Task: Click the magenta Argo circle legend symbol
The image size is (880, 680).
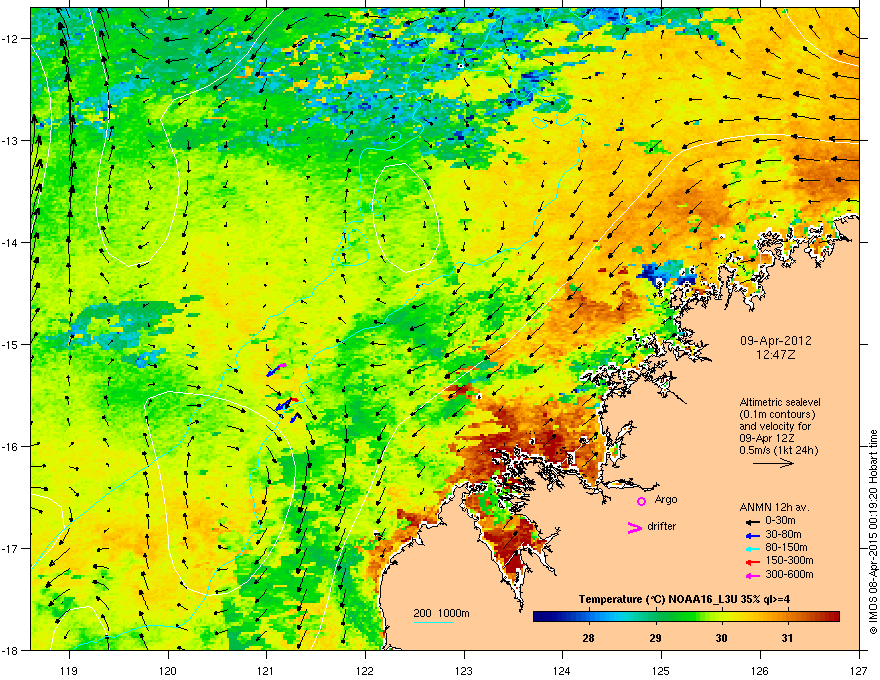Action: [x=641, y=501]
